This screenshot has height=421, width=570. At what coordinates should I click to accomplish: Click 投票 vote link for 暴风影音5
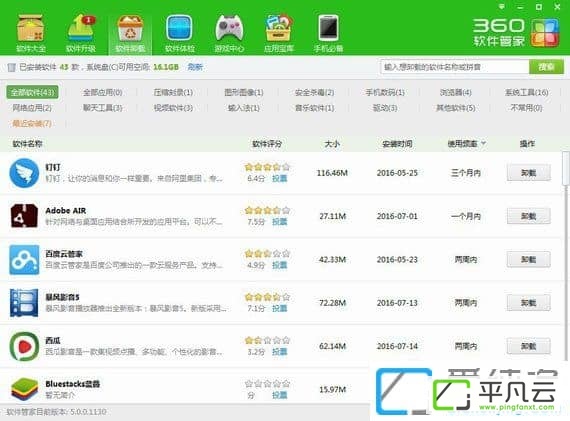tap(280, 308)
